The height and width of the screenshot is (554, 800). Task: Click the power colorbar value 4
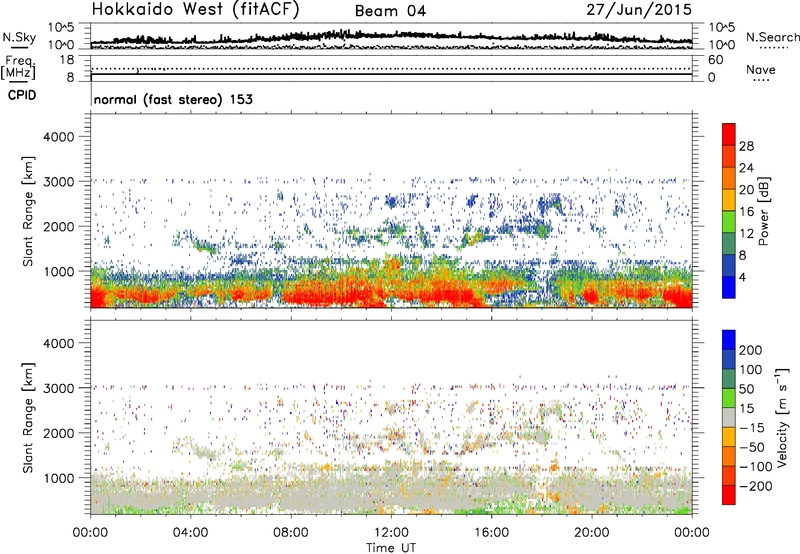tap(742, 277)
